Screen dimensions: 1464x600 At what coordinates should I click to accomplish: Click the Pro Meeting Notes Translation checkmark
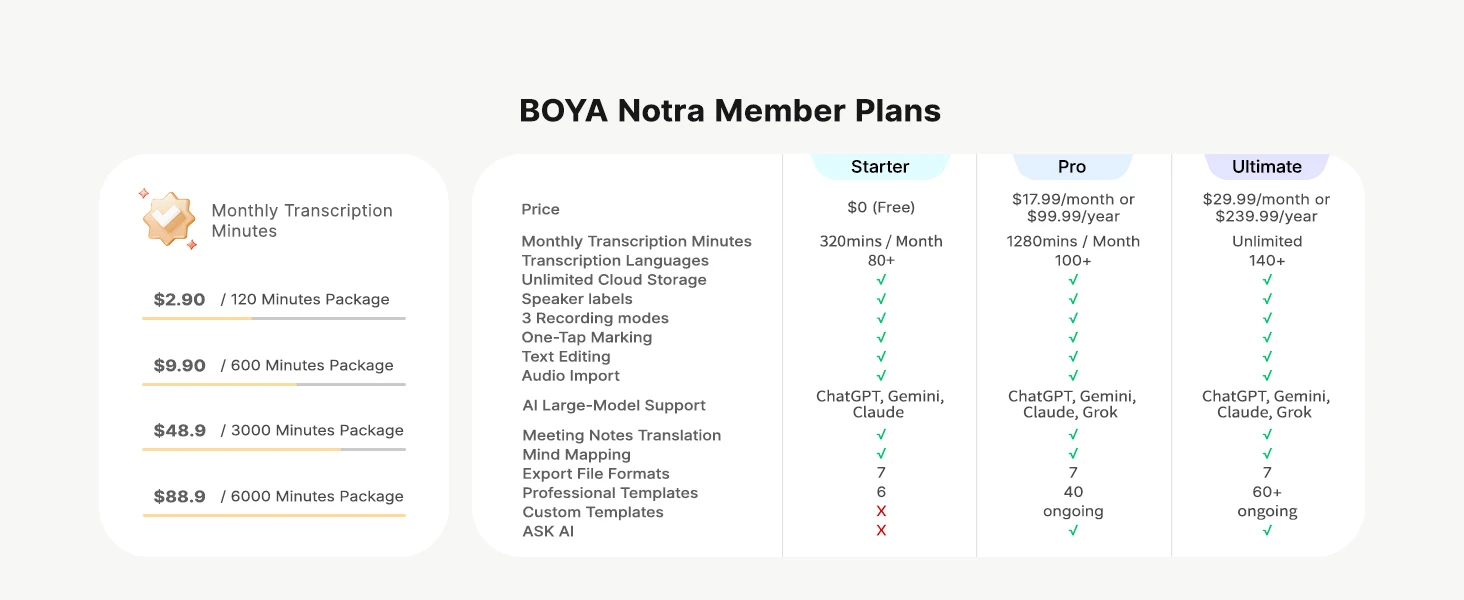[1073, 435]
